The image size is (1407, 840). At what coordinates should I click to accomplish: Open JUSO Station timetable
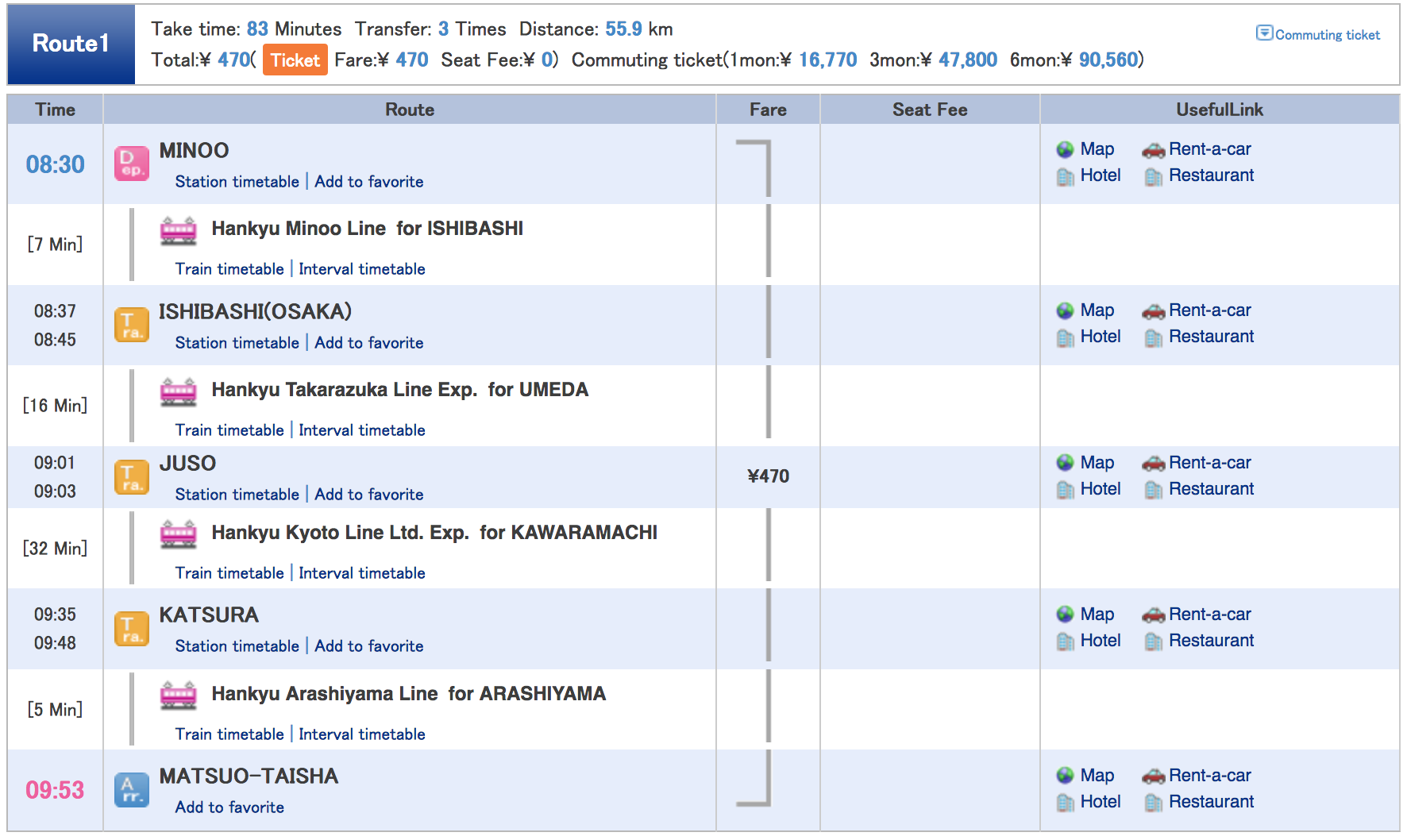pyautogui.click(x=237, y=495)
